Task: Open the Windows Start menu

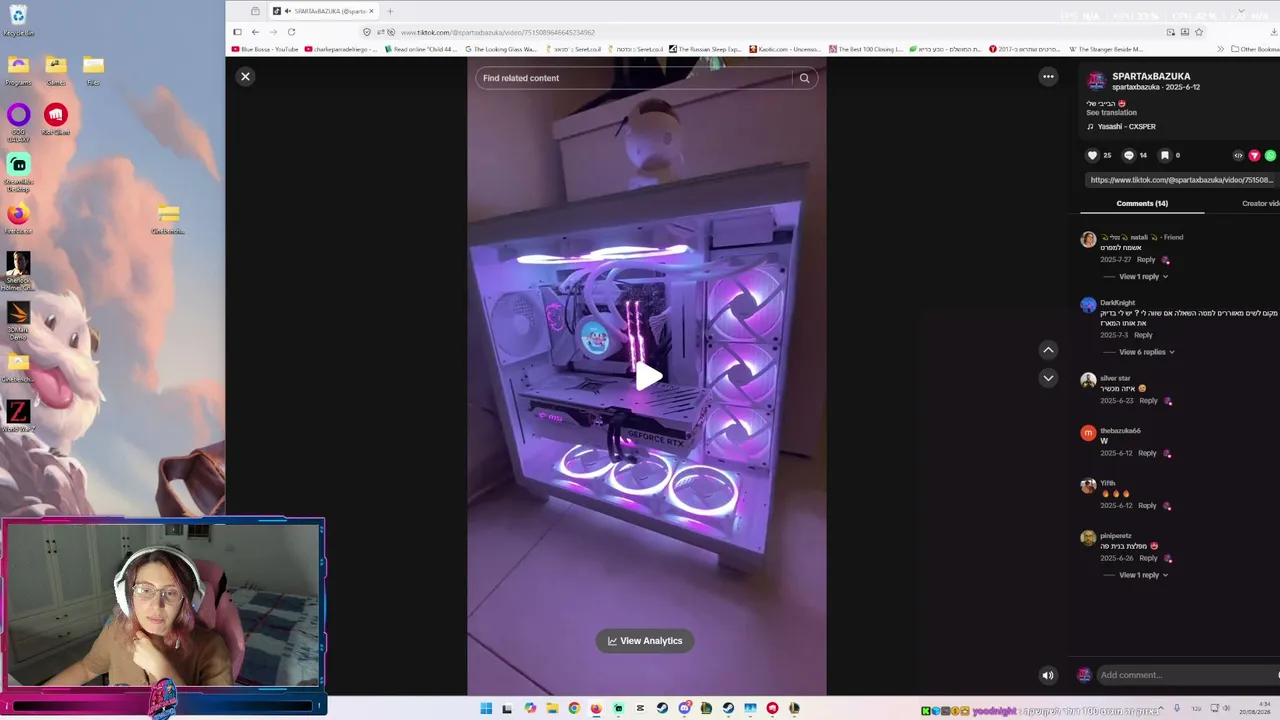Action: click(486, 709)
